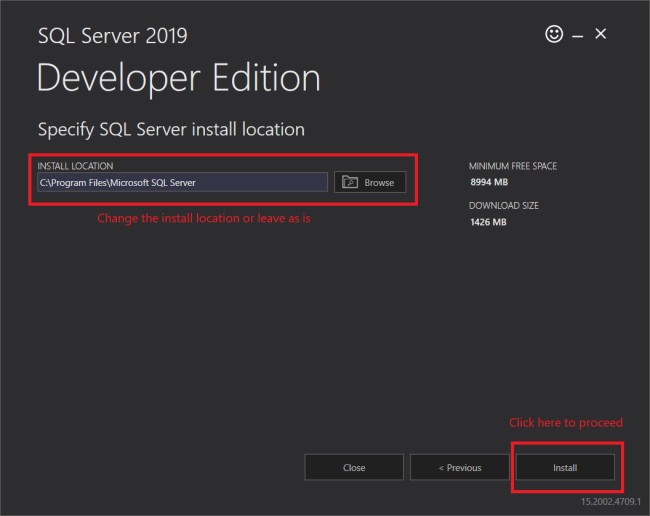This screenshot has height=516, width=650.
Task: Click the INSTALL LOCATION field label
Action: [75, 166]
